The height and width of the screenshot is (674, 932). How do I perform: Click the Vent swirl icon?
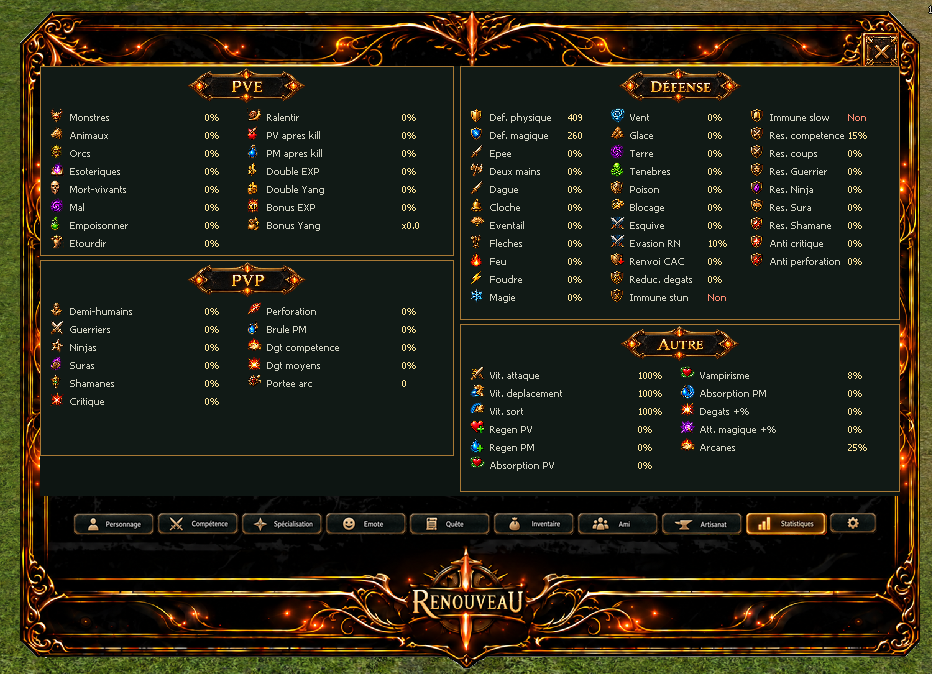(x=617, y=116)
